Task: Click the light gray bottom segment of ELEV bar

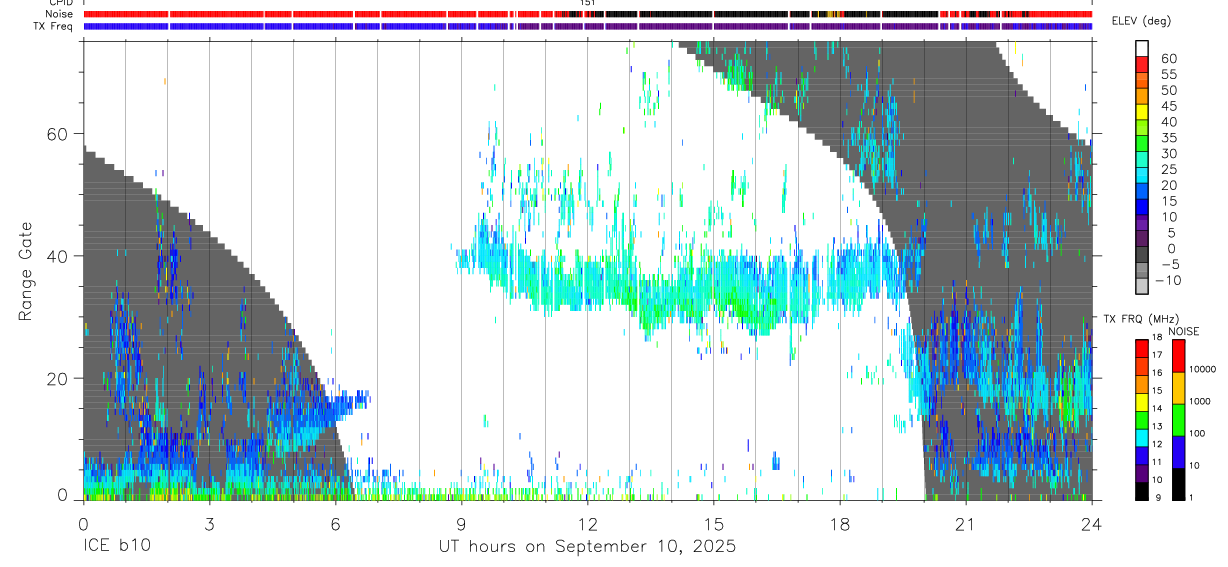Action: pyautogui.click(x=1142, y=287)
